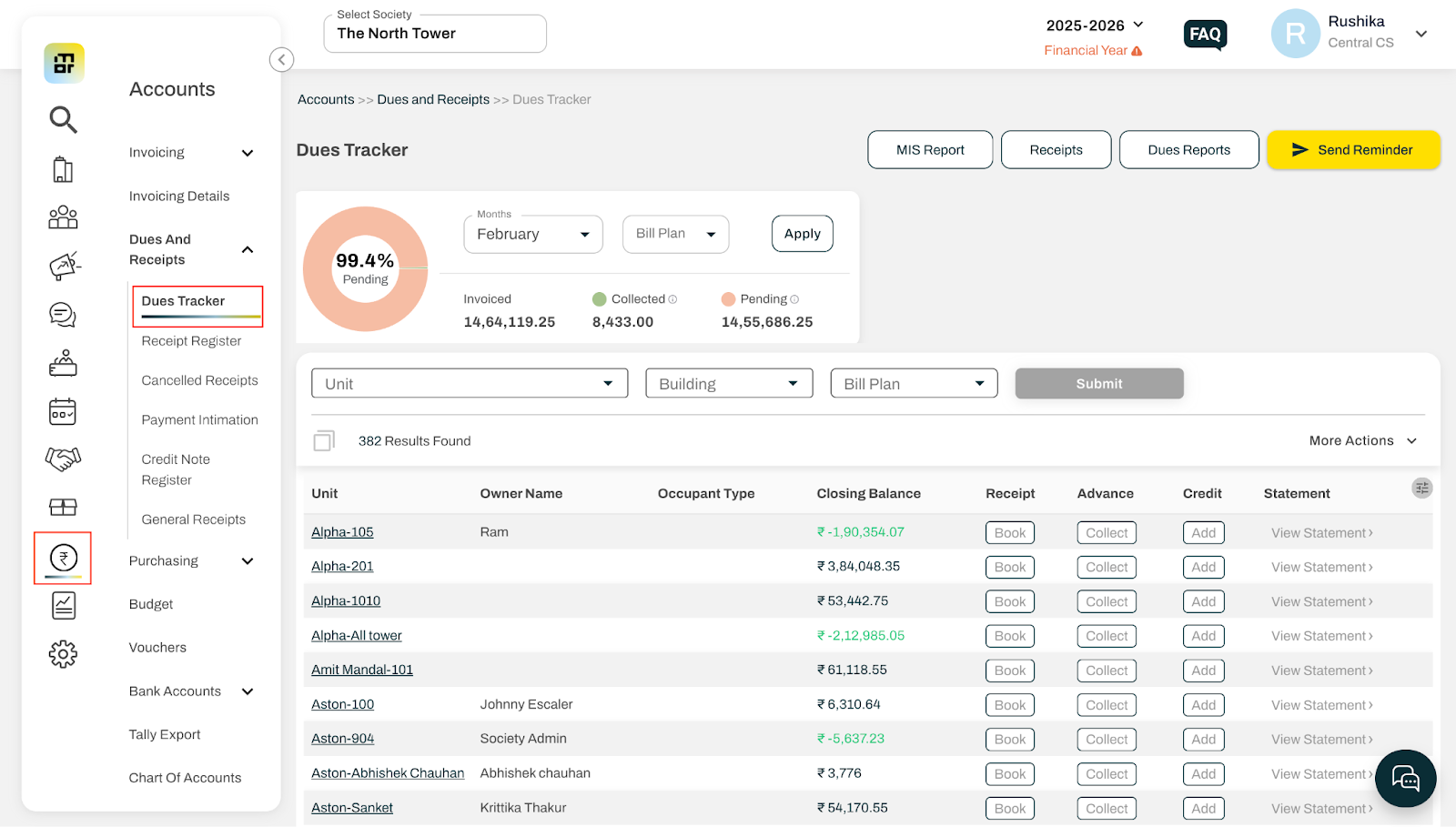Open Chart Of Accounts menu item
Image resolution: width=1456 pixels, height=827 pixels.
(185, 778)
